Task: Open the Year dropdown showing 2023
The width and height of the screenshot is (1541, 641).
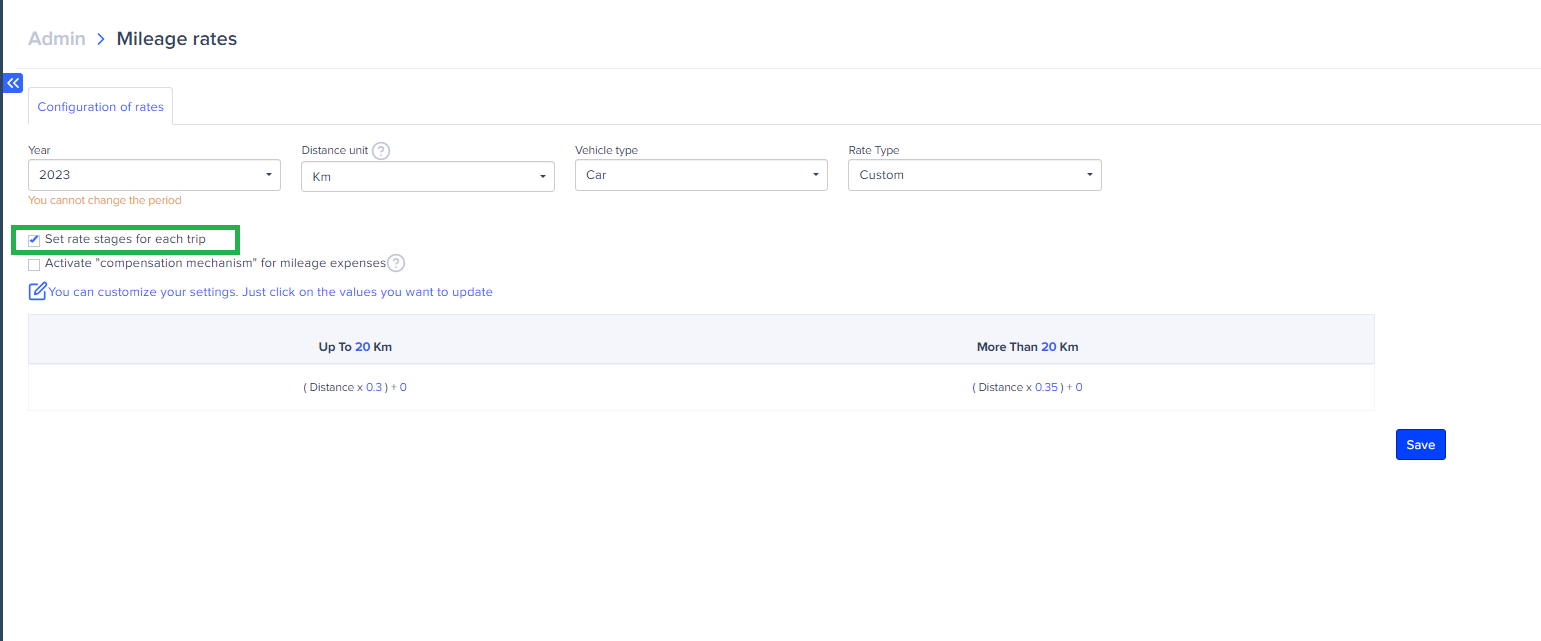Action: [x=154, y=175]
